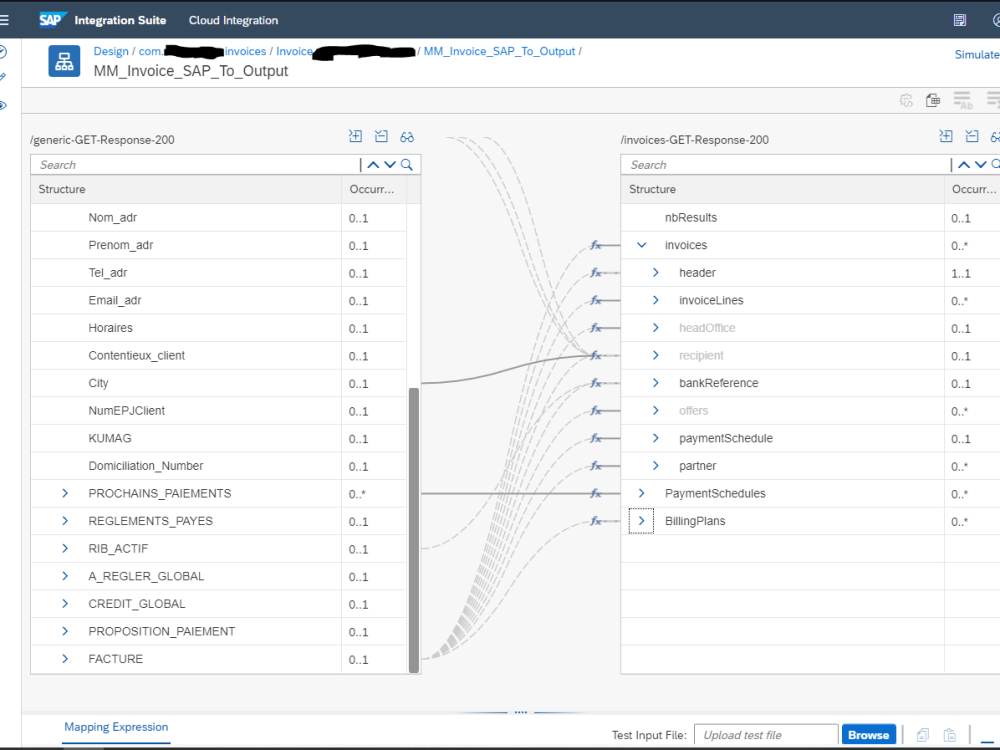The image size is (1000, 750).
Task: Expand all nodes in the generic-GET-Response panel
Action: (355, 136)
